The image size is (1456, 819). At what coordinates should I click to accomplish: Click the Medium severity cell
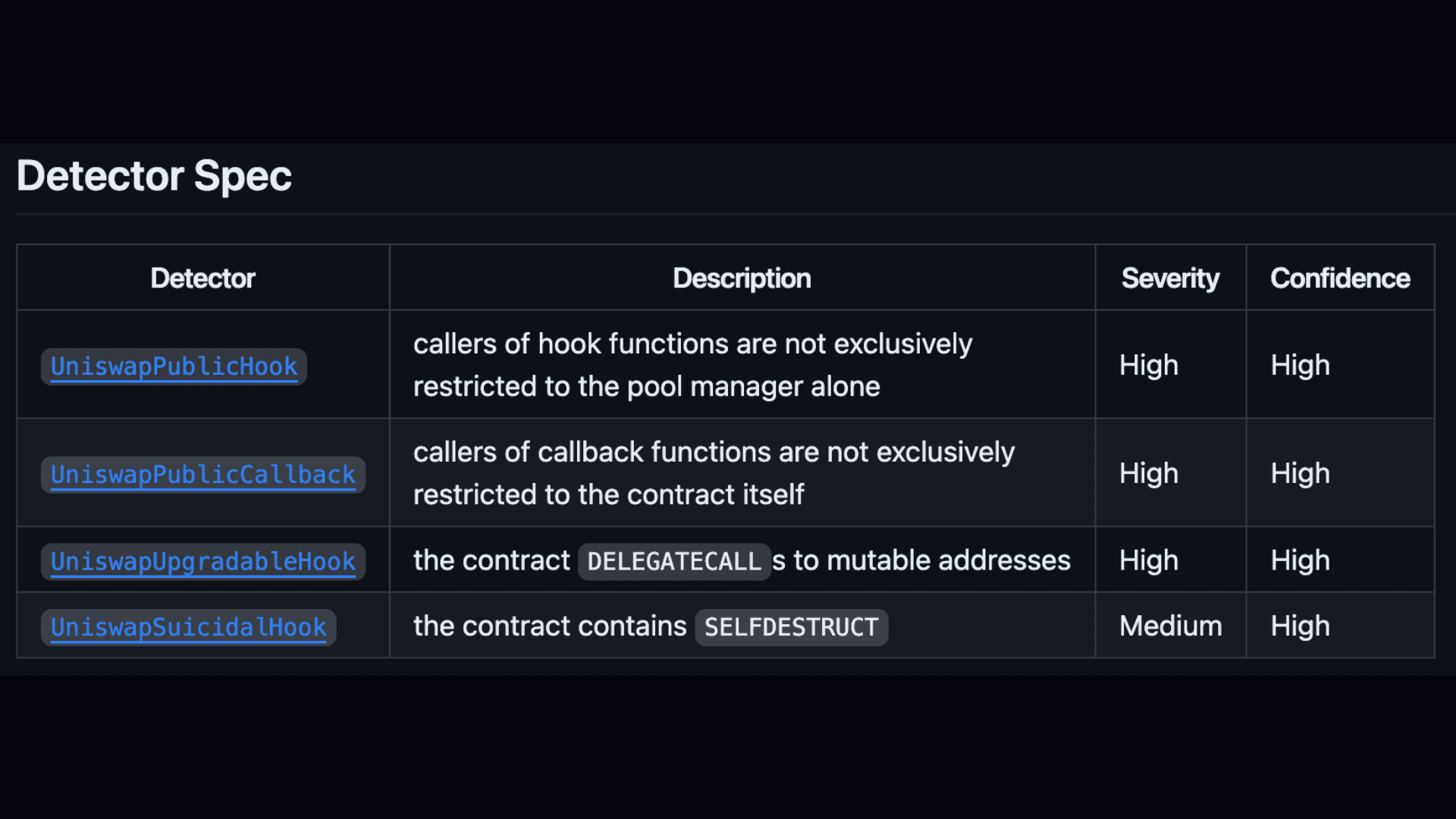(1171, 626)
